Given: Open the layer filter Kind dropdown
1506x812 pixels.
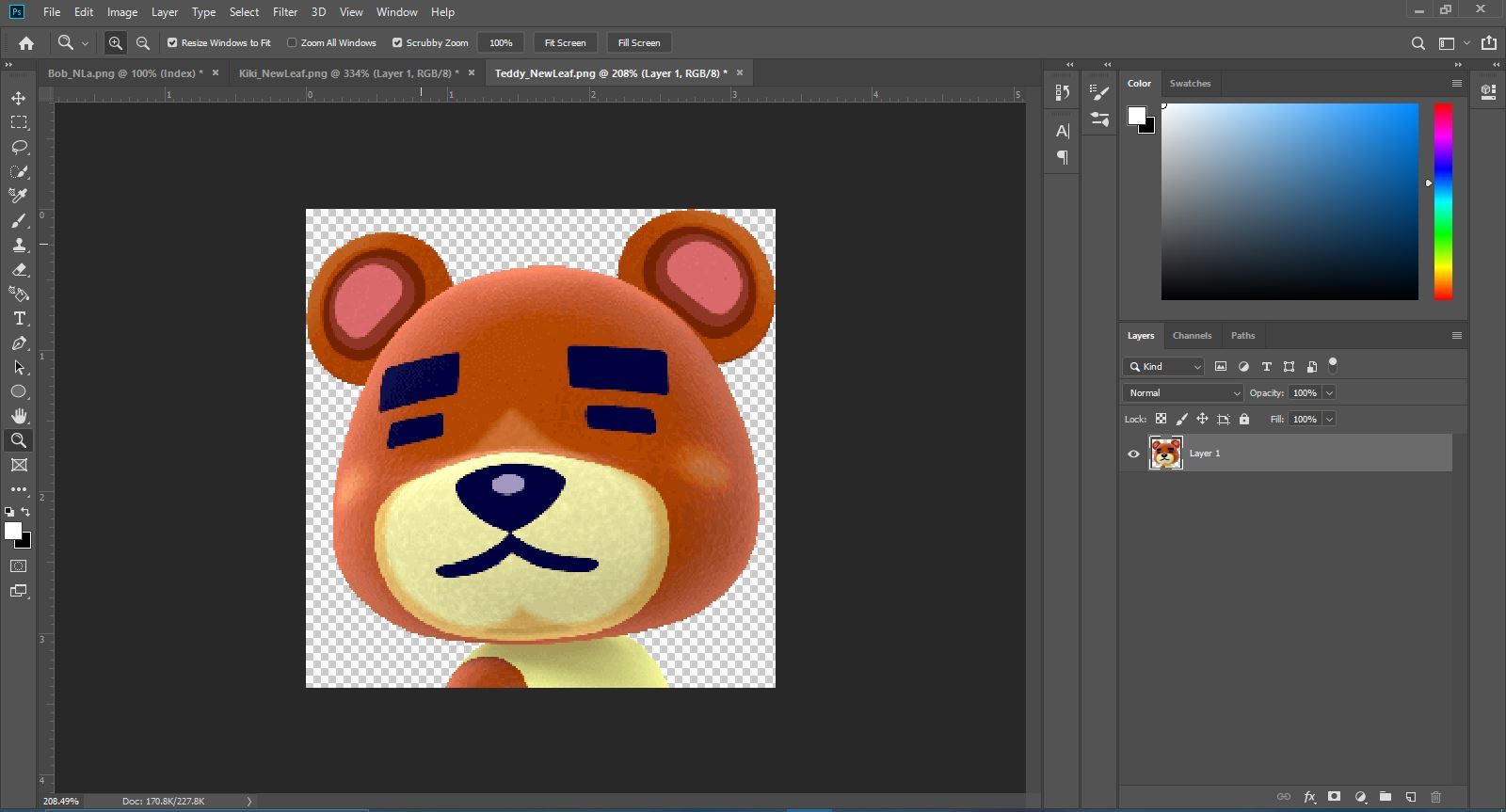Looking at the screenshot, I should (1164, 366).
